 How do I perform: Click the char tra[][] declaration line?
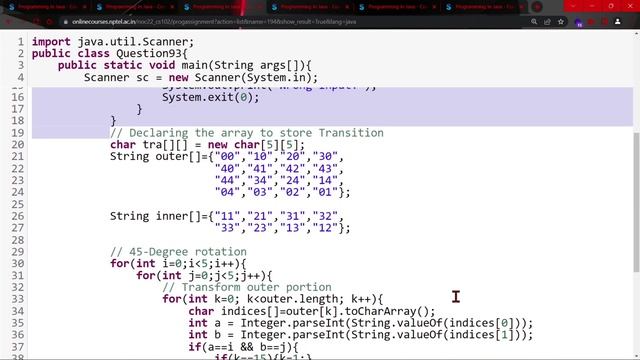point(207,144)
